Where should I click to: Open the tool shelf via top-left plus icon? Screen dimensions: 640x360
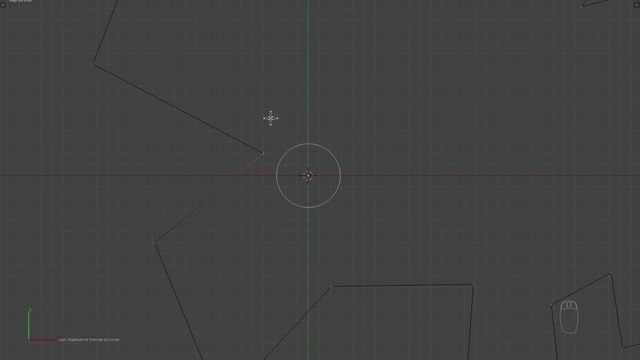coord(2,5)
